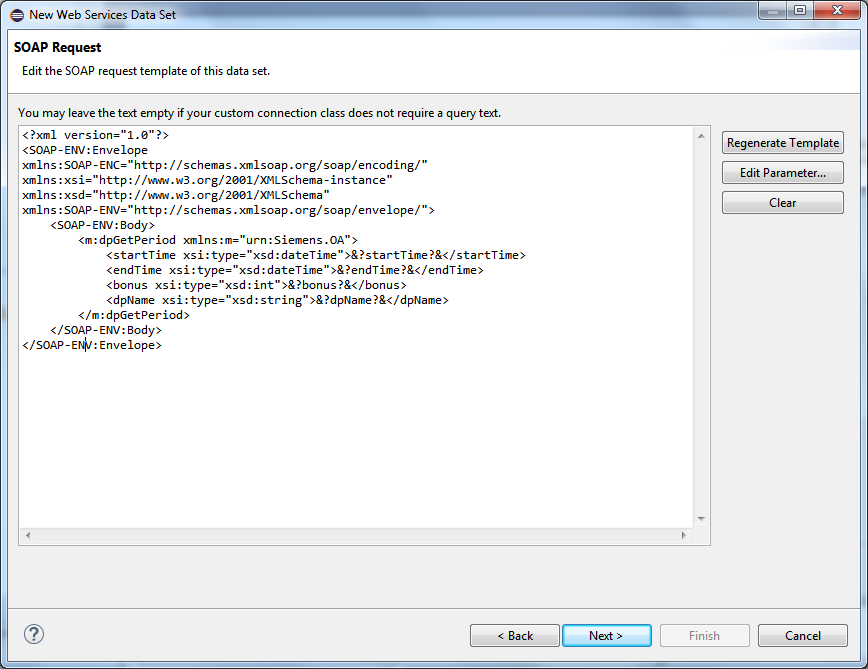Click the Eclipse icon in the title bar
This screenshot has height=669, width=868.
(x=16, y=15)
